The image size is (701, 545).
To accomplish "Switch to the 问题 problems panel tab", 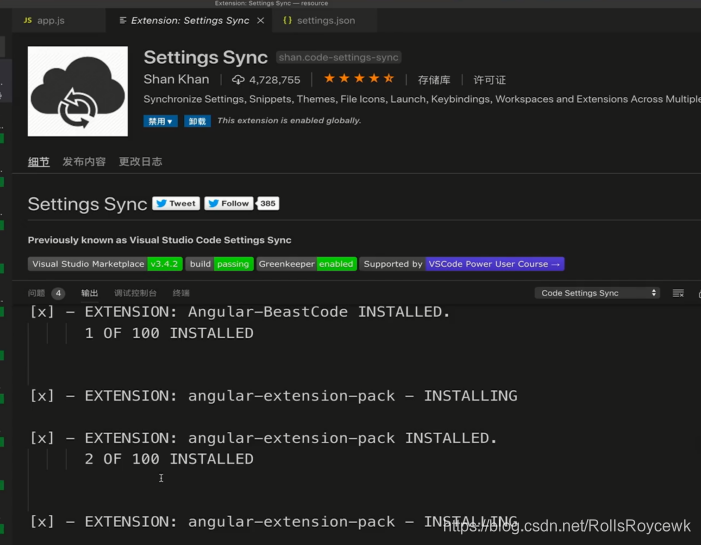I will (36, 293).
